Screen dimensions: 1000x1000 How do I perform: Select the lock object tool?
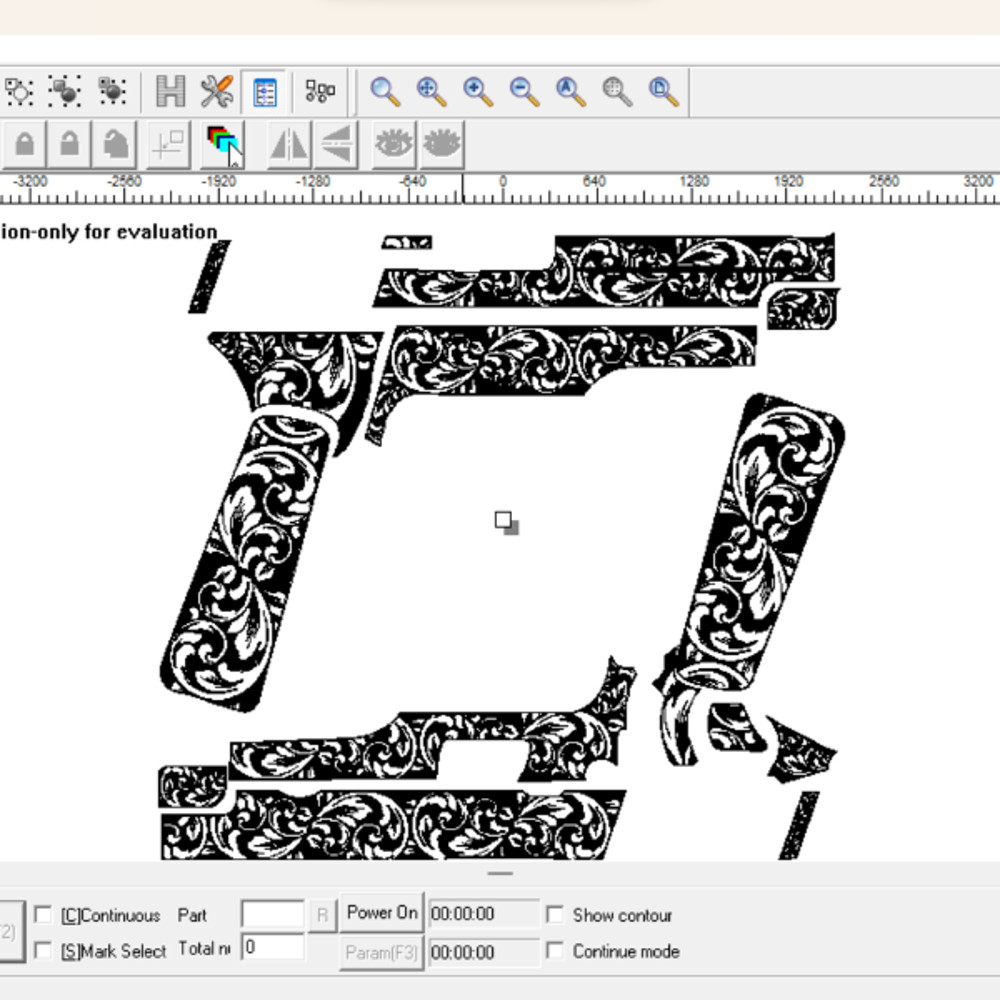coord(23,143)
